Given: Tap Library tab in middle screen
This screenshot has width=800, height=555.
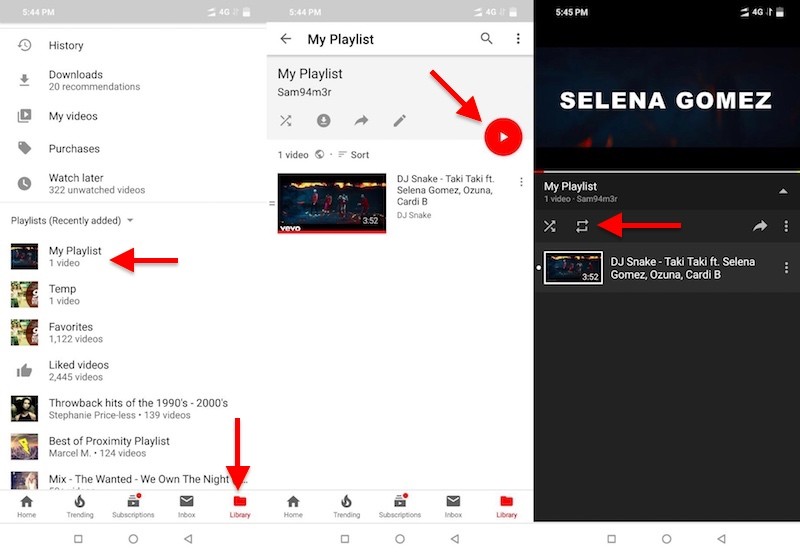Looking at the screenshot, I should (x=507, y=507).
